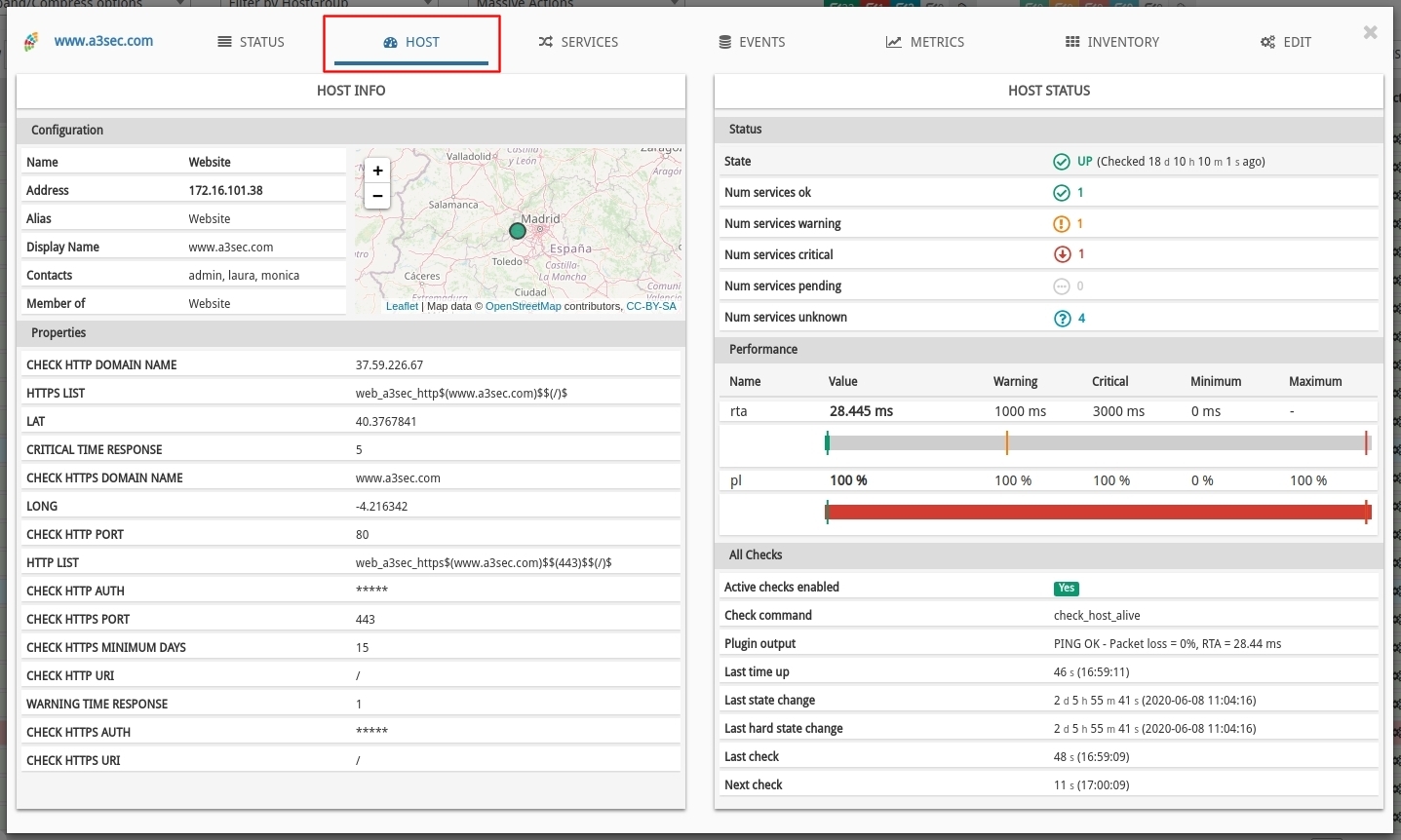
Task: Click the services critical red icon
Action: [x=1063, y=254]
